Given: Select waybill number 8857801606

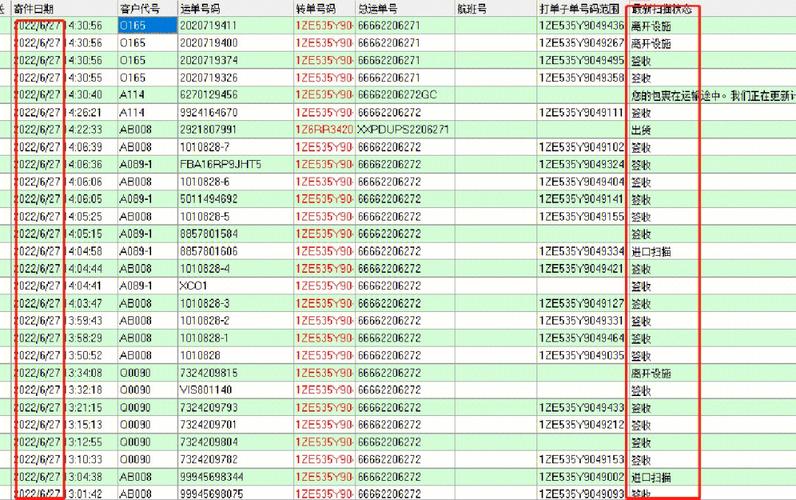Looking at the screenshot, I should pyautogui.click(x=209, y=251).
